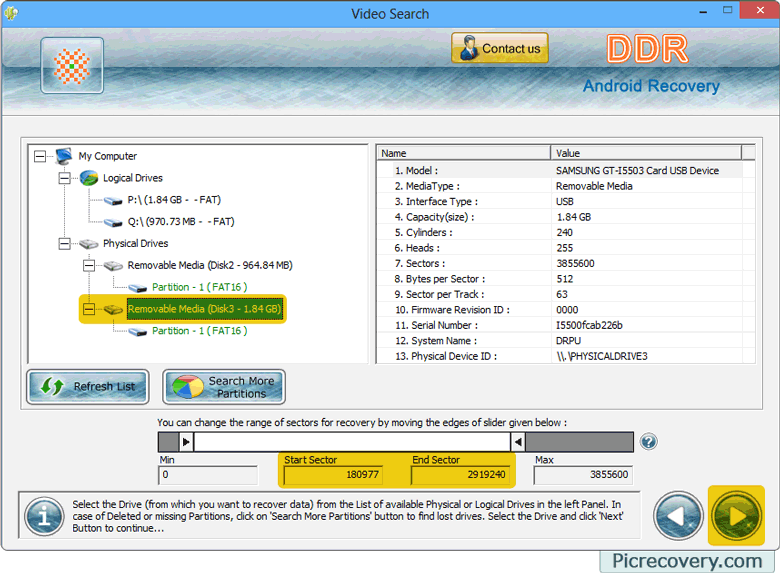
Task: Click the Physical Drives disk icon
Action: (89, 244)
